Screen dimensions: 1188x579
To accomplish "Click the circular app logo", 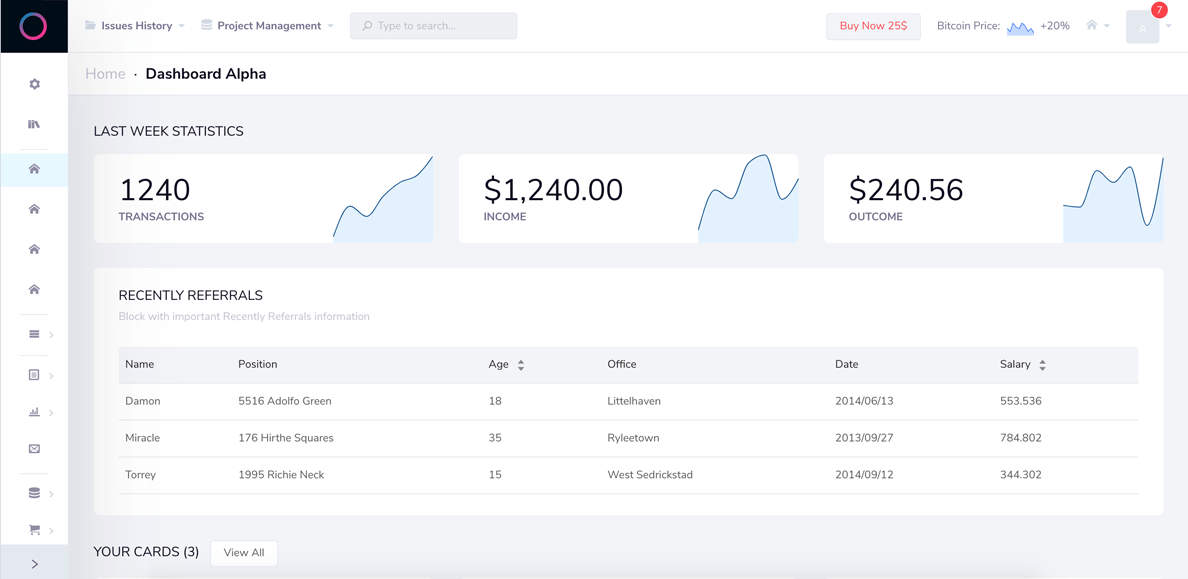I will click(33, 27).
